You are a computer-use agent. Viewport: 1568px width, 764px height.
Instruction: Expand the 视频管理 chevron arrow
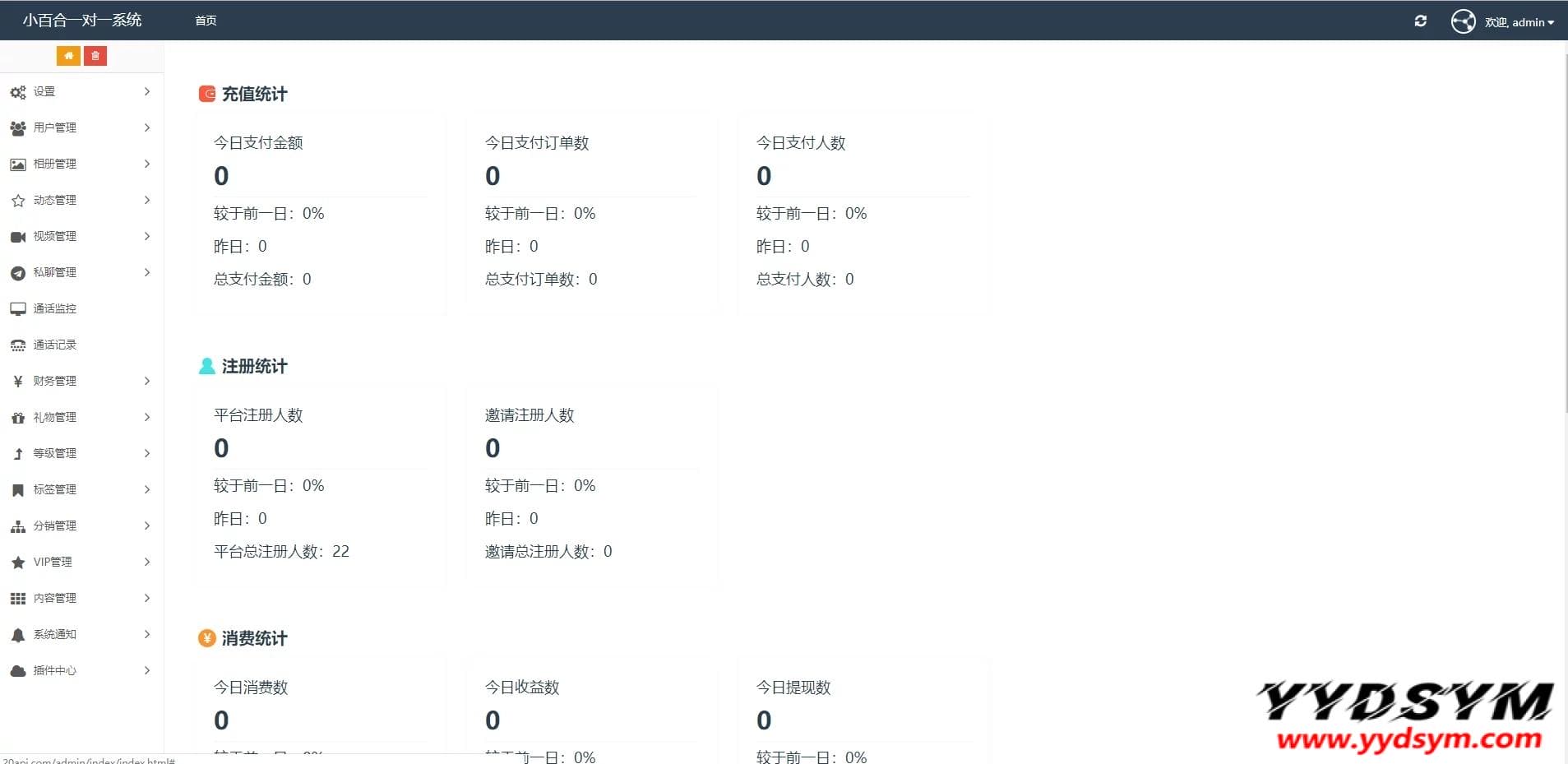coord(147,236)
